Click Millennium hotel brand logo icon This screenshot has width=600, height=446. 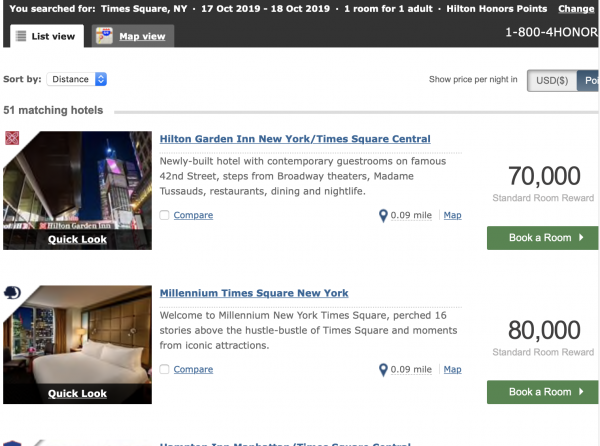[11, 292]
